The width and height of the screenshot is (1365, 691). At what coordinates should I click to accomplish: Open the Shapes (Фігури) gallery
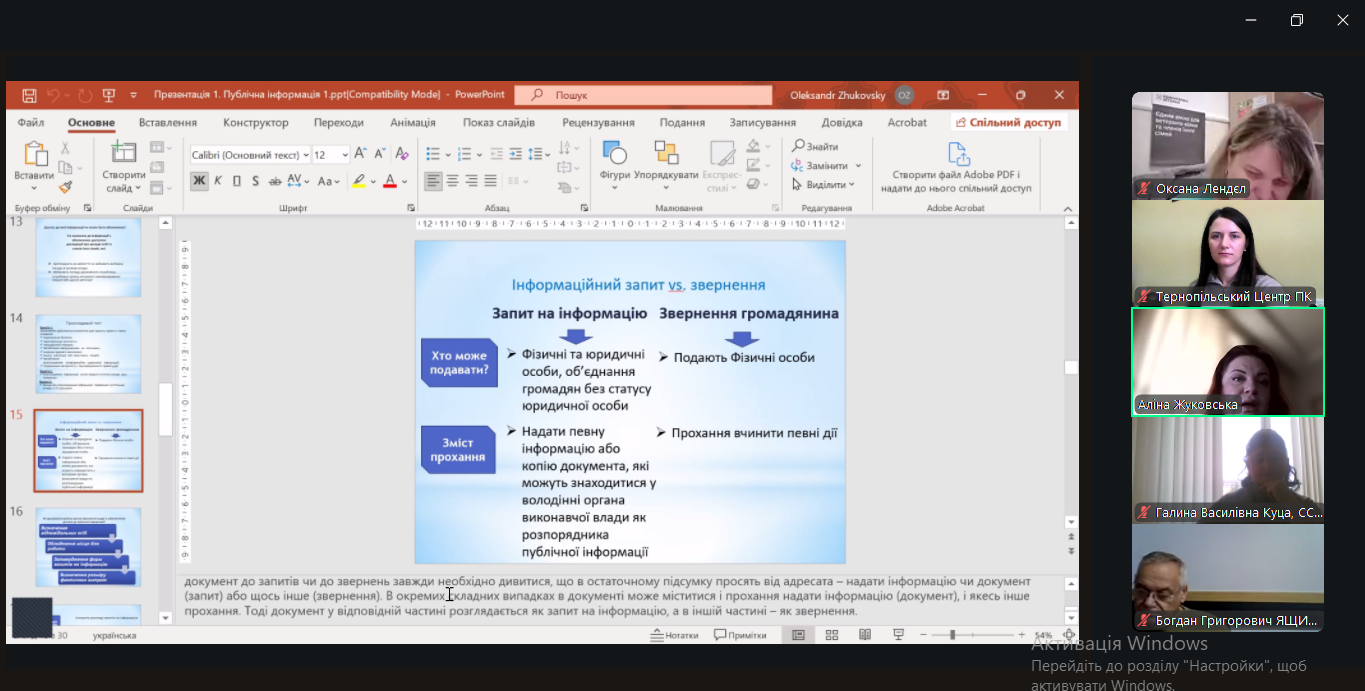pyautogui.click(x=614, y=160)
